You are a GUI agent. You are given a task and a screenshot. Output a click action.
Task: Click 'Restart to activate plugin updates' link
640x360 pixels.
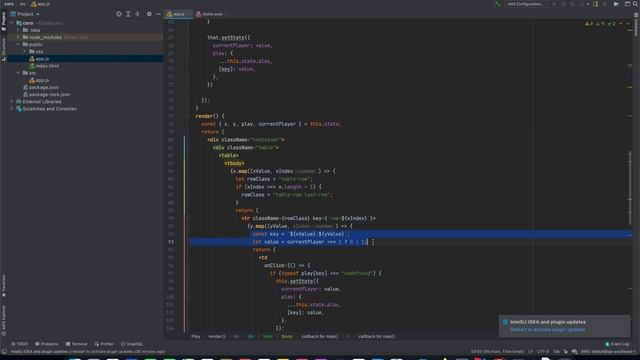[x=547, y=330]
